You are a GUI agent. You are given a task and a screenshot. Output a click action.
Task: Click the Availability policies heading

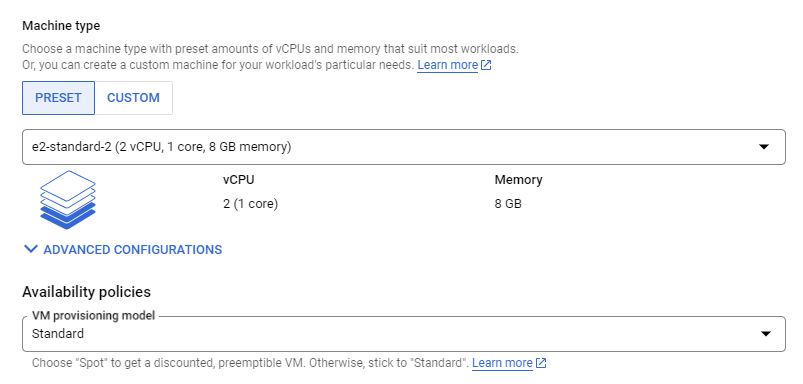point(87,292)
